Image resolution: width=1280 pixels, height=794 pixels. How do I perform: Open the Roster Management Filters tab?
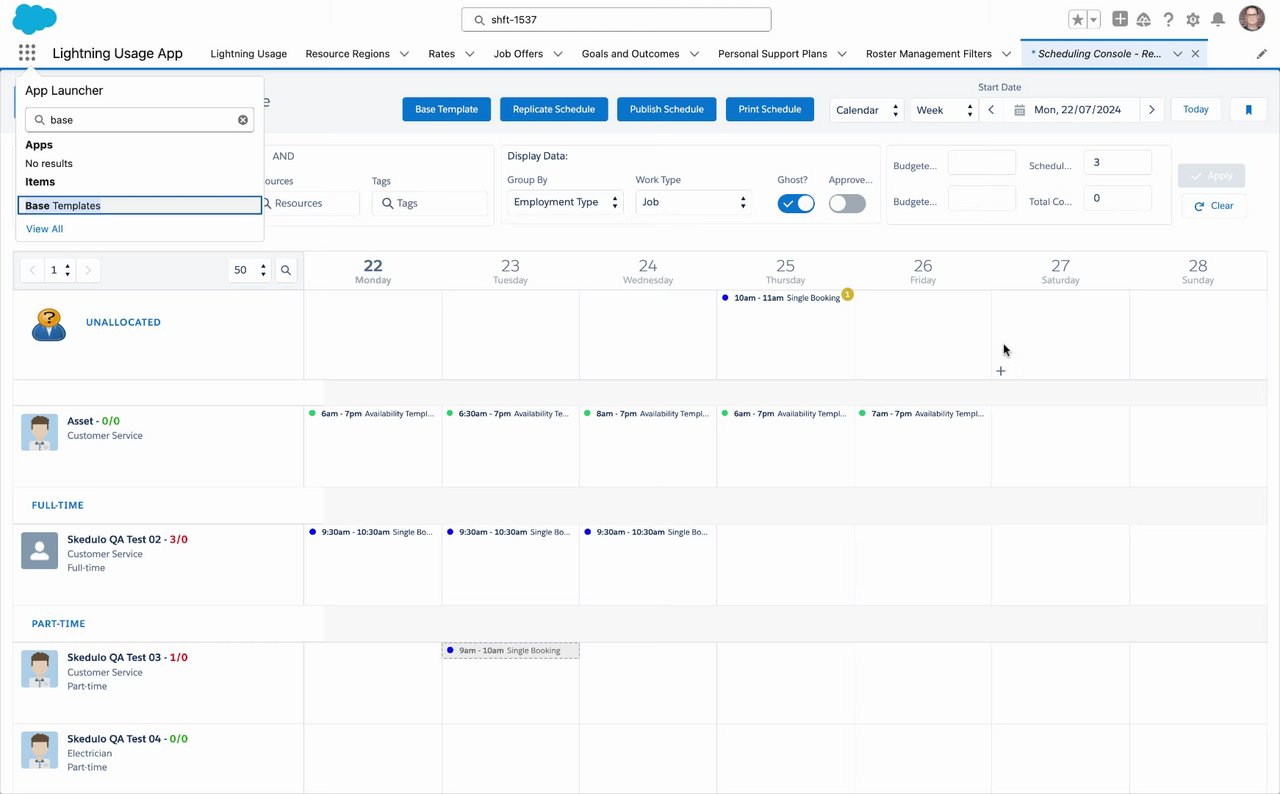click(929, 54)
